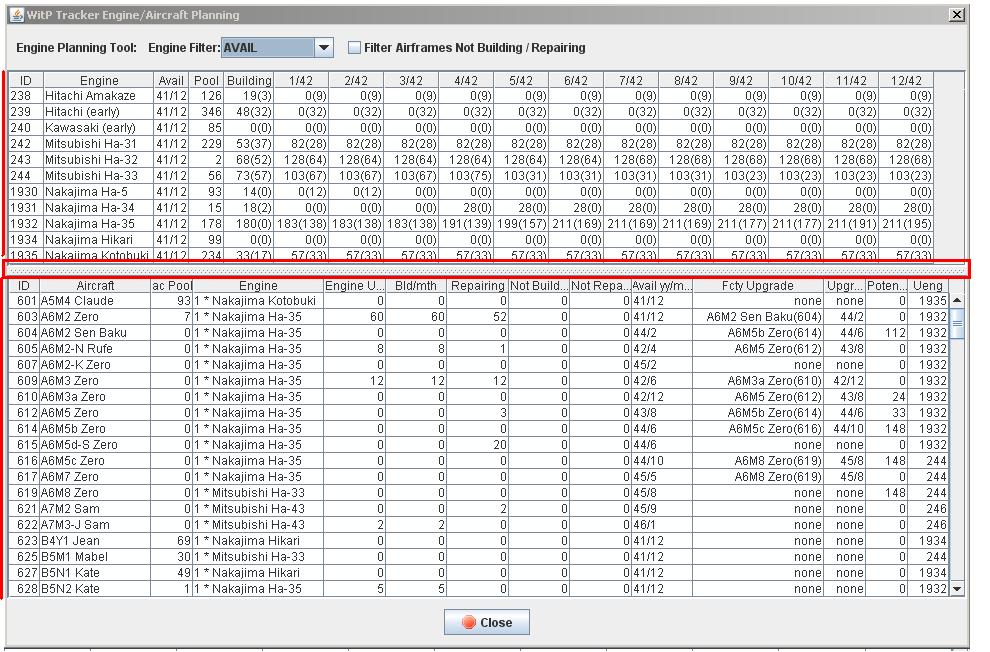This screenshot has height=652, width=990.
Task: Select the Nakajima Ha-5 engine row
Action: (x=471, y=192)
